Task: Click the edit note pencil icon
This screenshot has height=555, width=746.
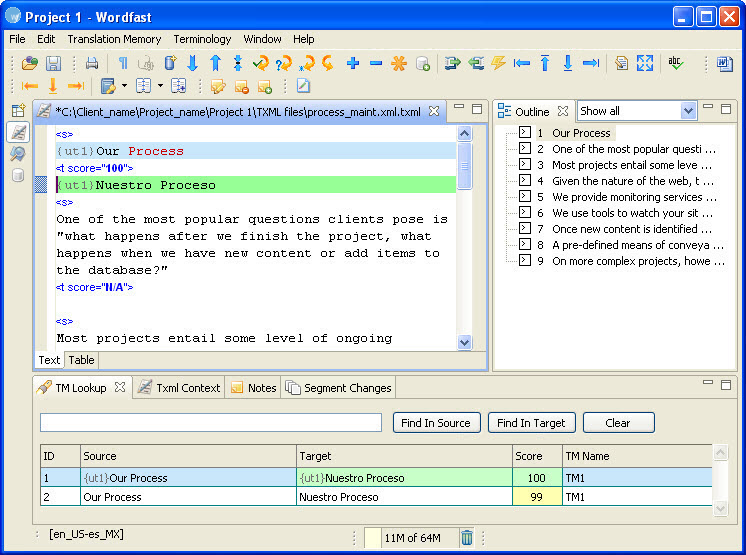Action: 218,86
